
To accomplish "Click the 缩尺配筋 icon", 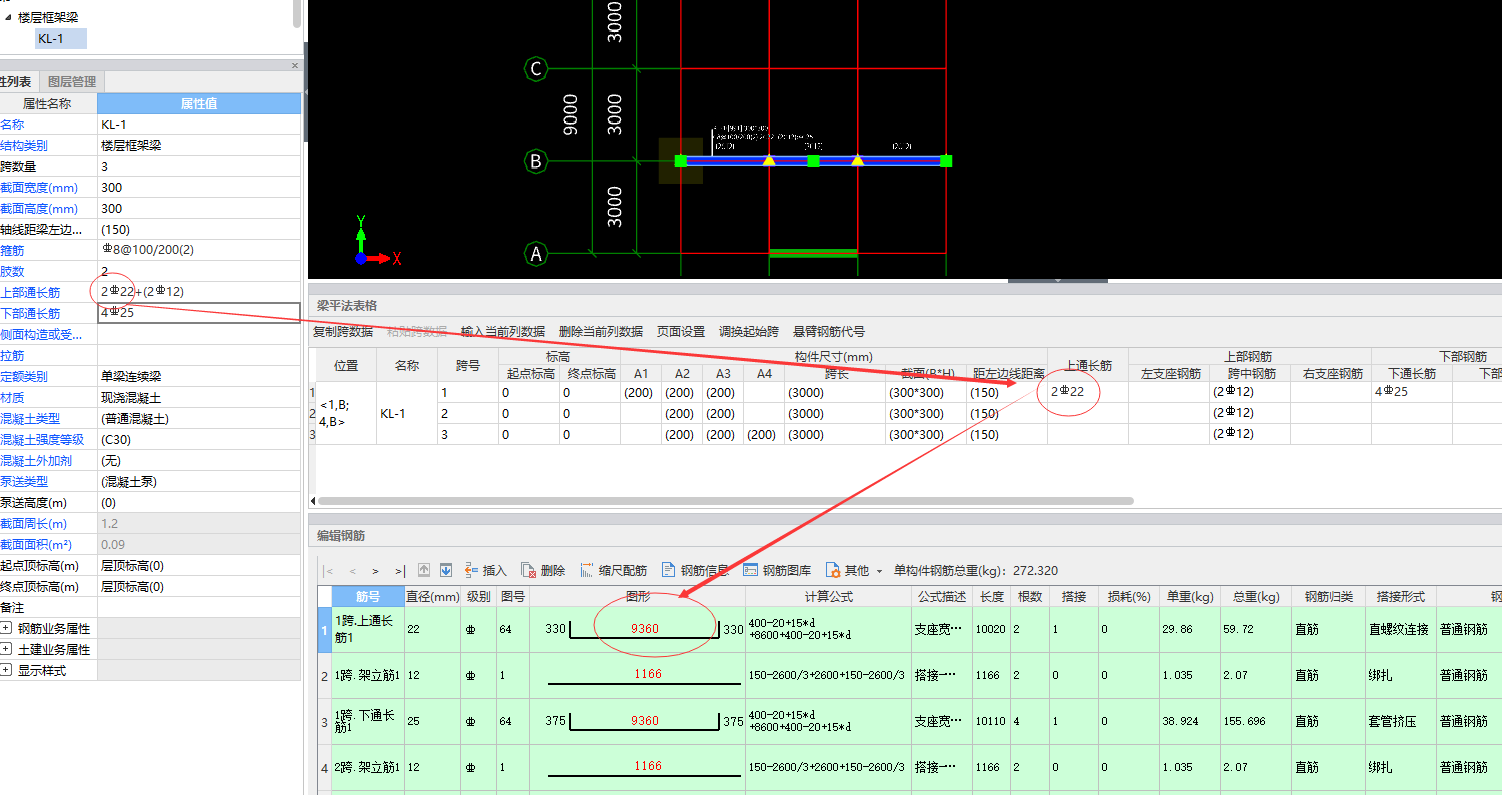I will (587, 570).
